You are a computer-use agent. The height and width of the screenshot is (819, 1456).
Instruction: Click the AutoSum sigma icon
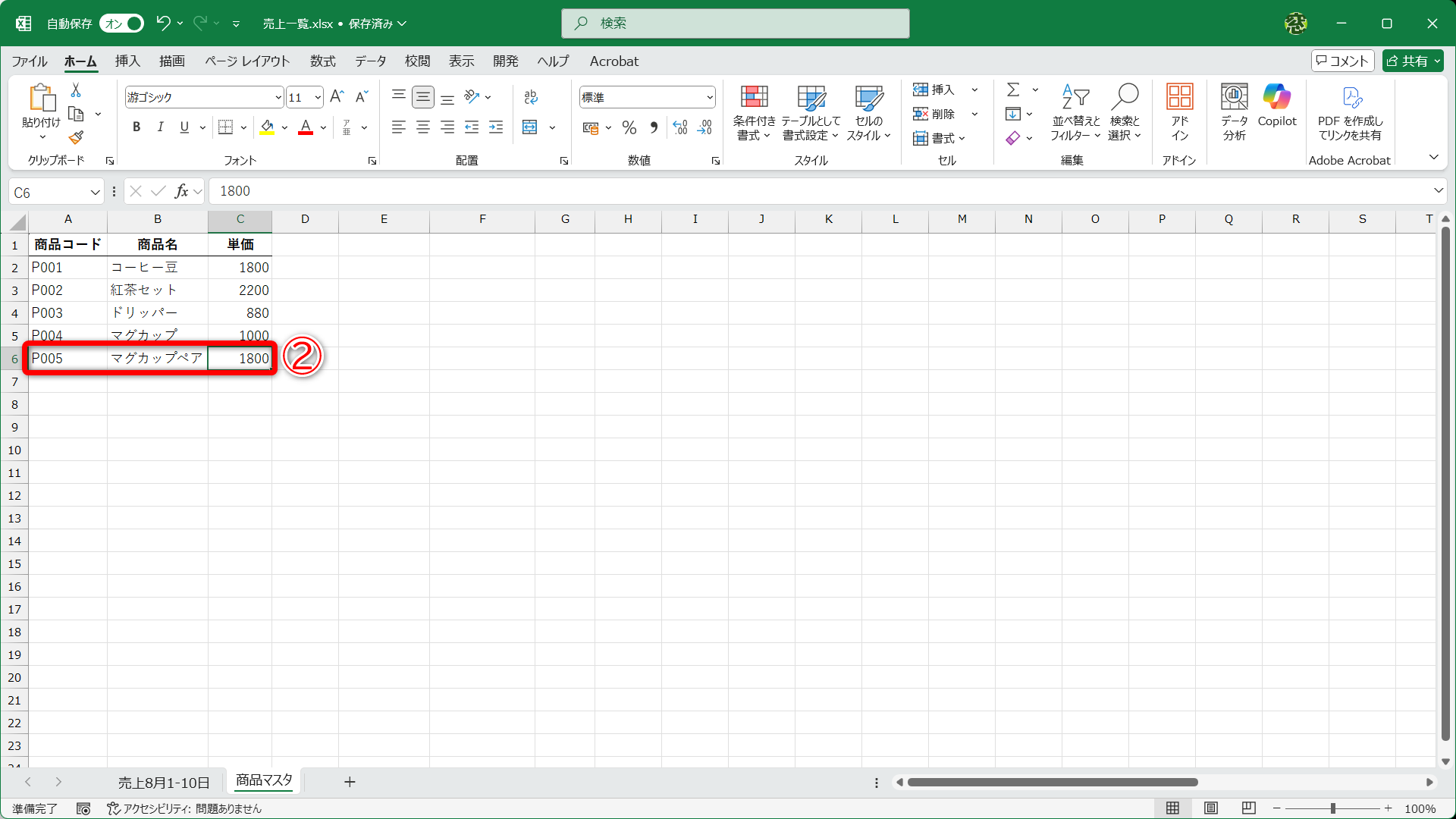tap(1013, 90)
